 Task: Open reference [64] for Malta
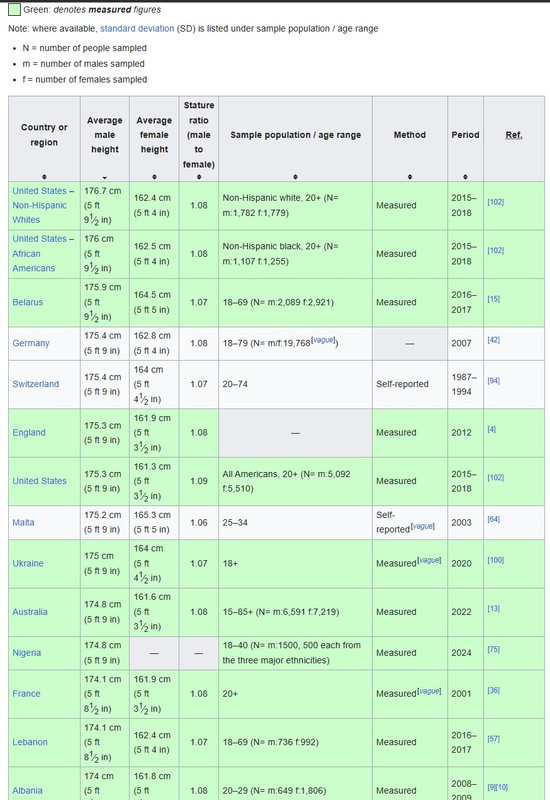click(x=493, y=519)
